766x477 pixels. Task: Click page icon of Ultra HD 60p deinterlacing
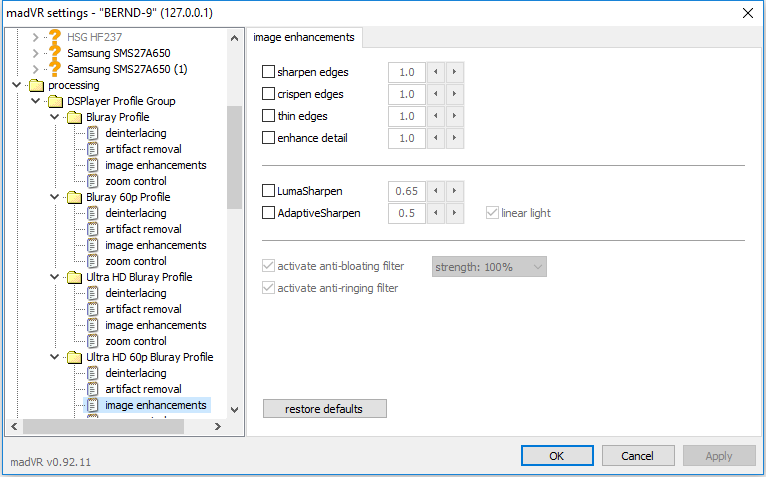pos(93,373)
